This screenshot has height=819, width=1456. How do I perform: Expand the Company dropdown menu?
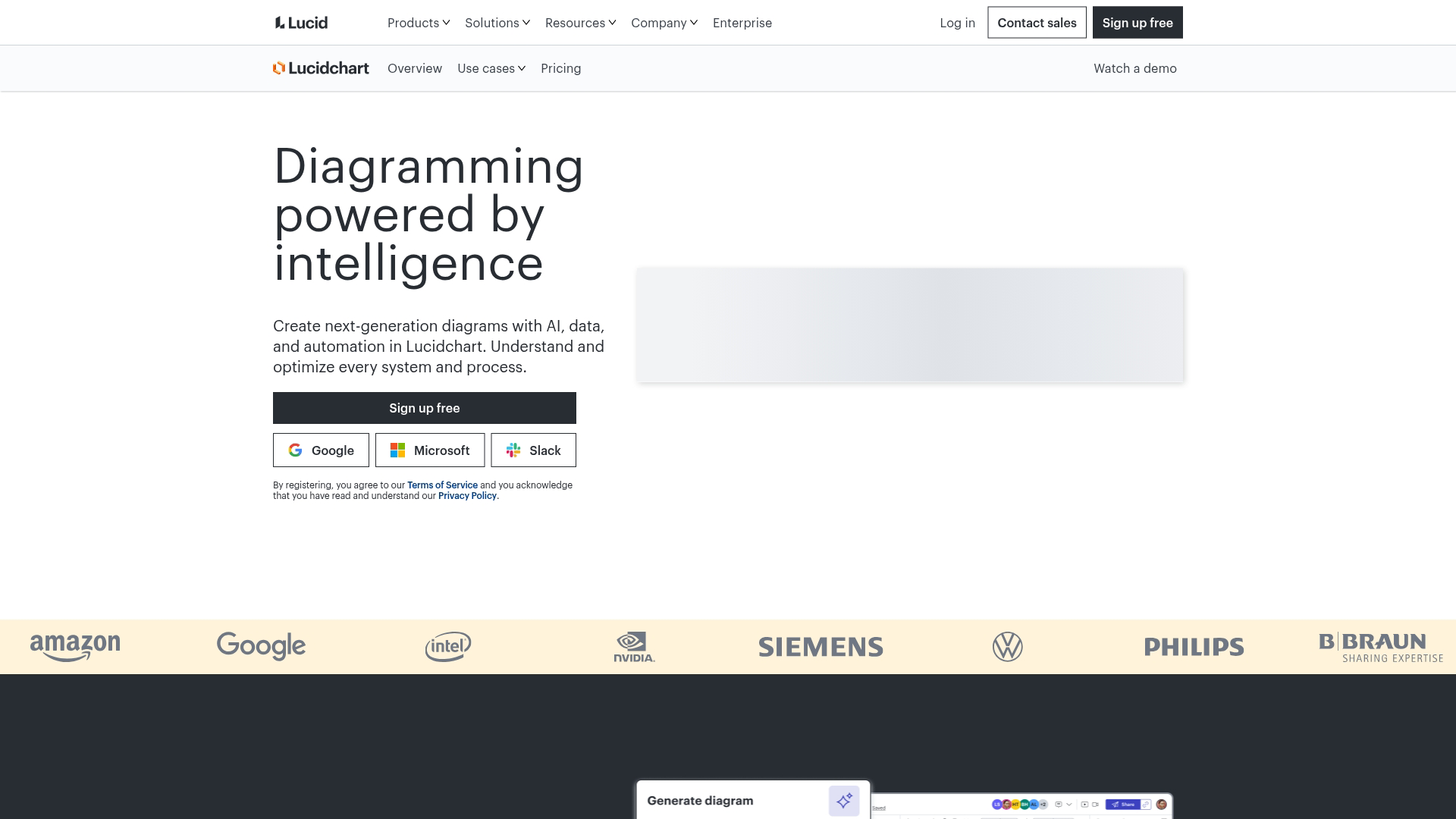coord(664,23)
